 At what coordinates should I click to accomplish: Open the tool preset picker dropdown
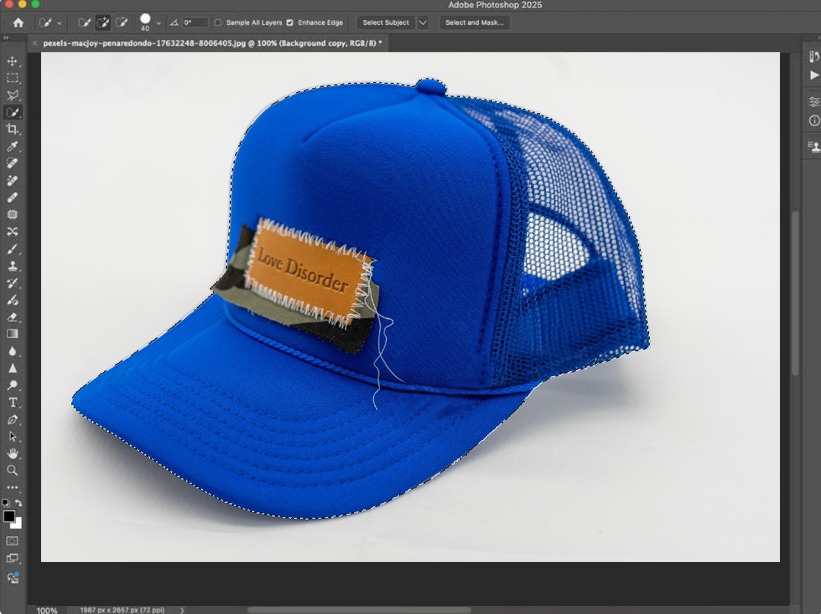tap(59, 22)
